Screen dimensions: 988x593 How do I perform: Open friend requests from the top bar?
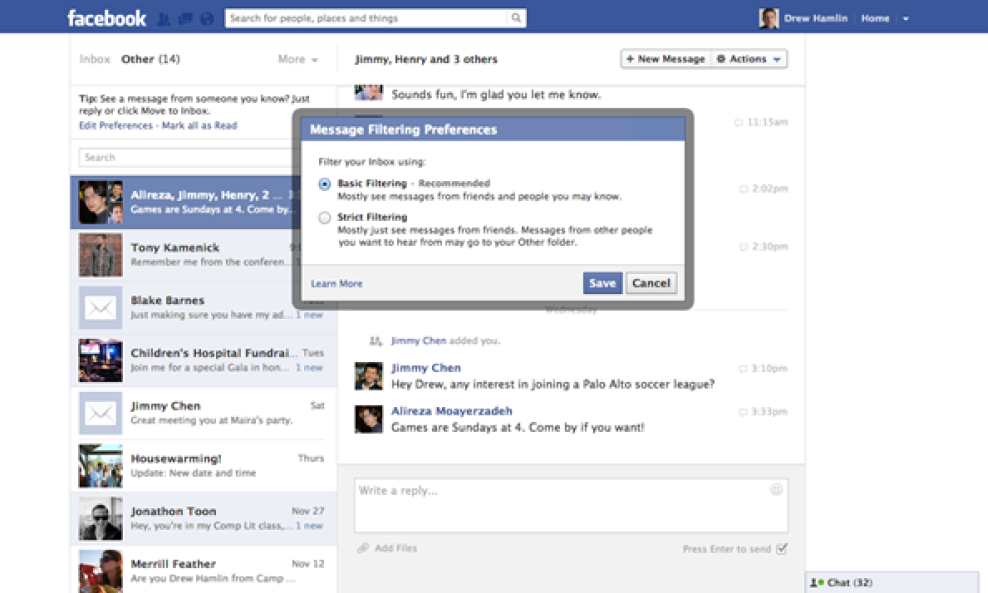tap(162, 17)
